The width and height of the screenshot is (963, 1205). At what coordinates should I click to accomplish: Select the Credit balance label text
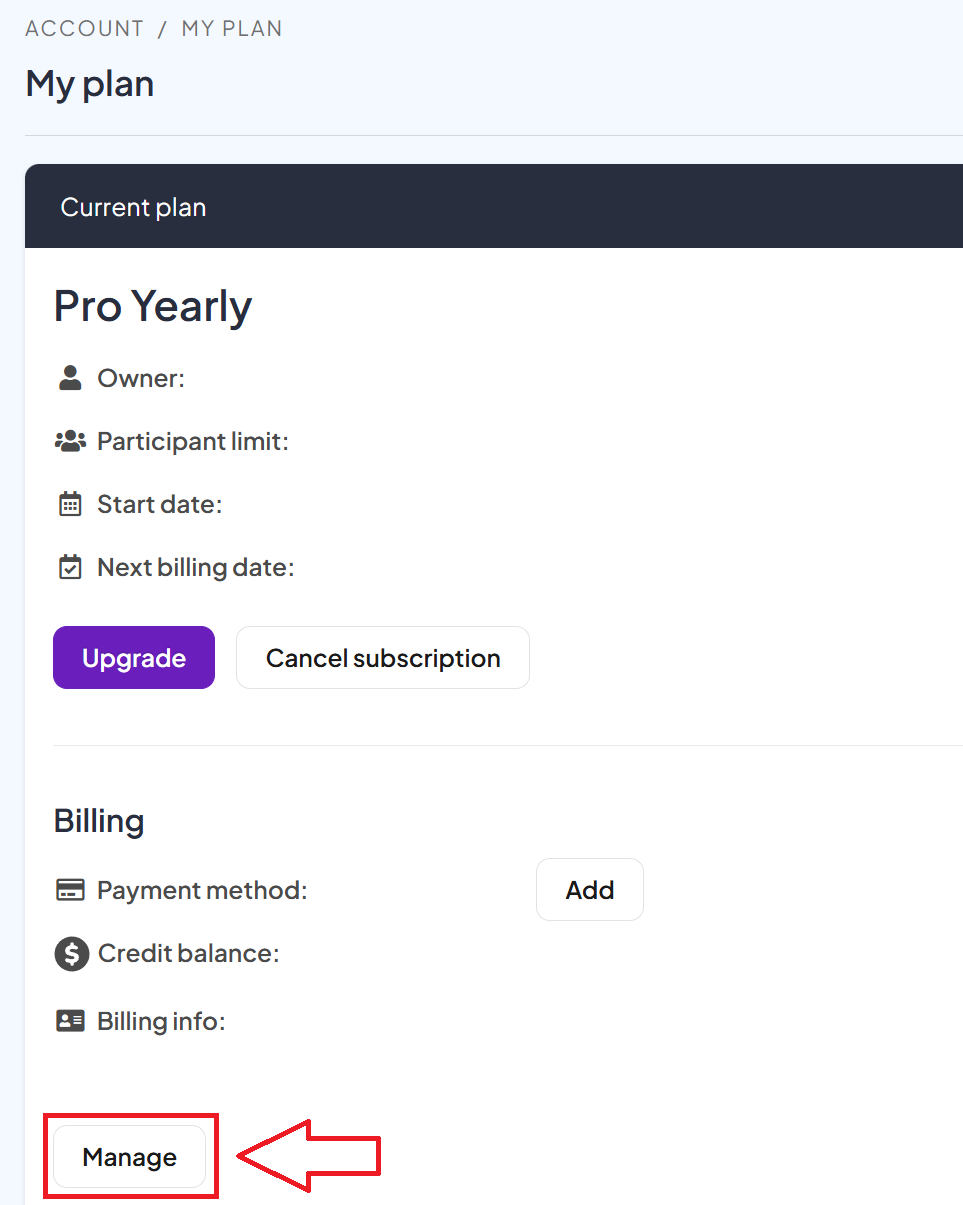tap(188, 954)
